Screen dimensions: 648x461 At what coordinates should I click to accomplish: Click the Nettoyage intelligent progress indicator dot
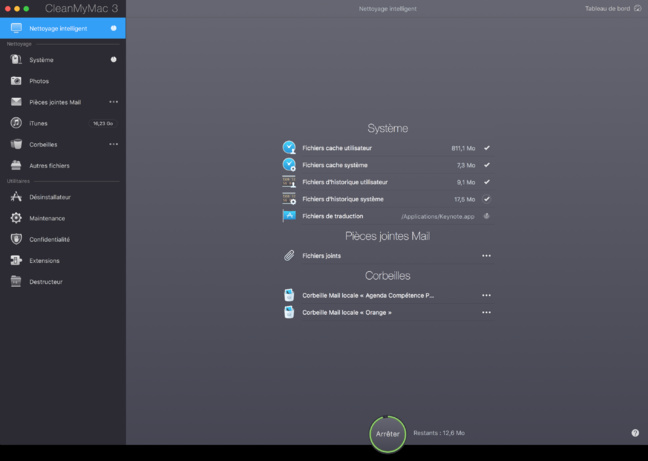[x=114, y=28]
